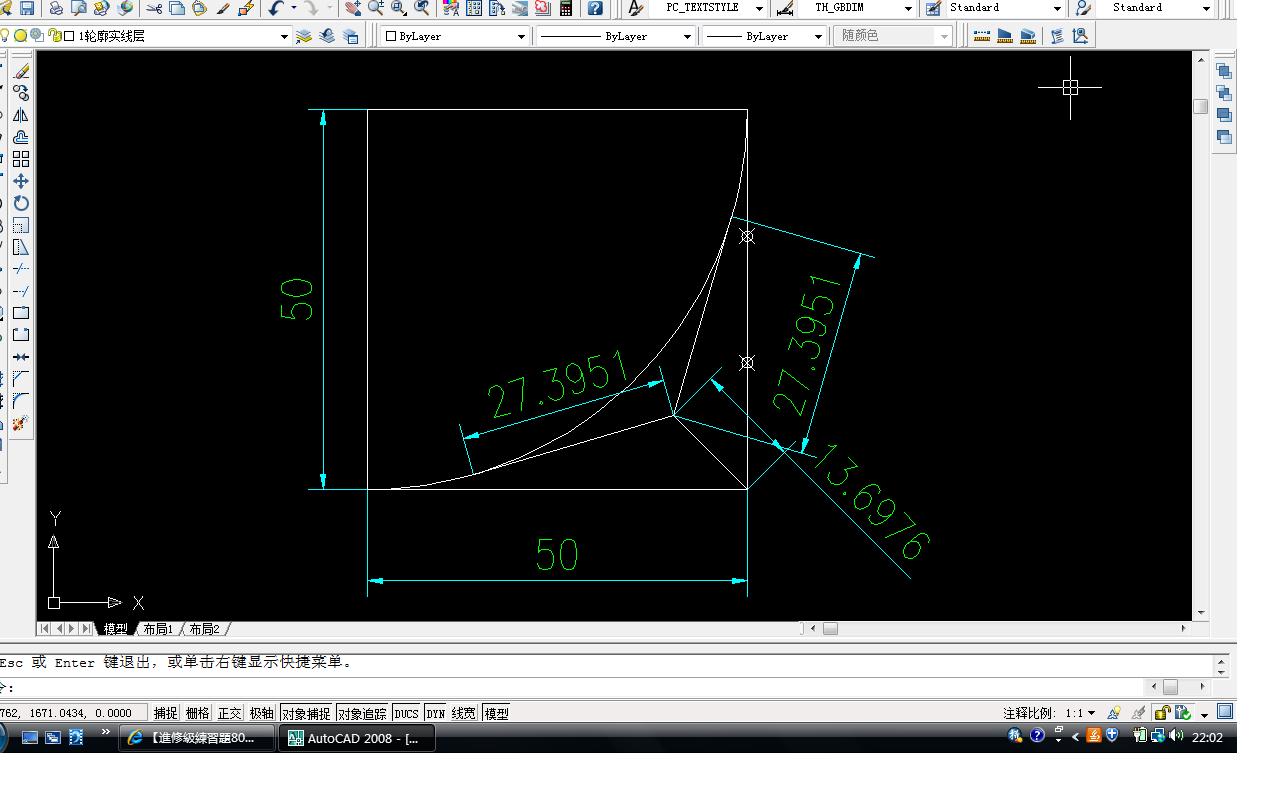Click the taskbar clock showing 22:02
The height and width of the screenshot is (800, 1280).
tap(1208, 737)
